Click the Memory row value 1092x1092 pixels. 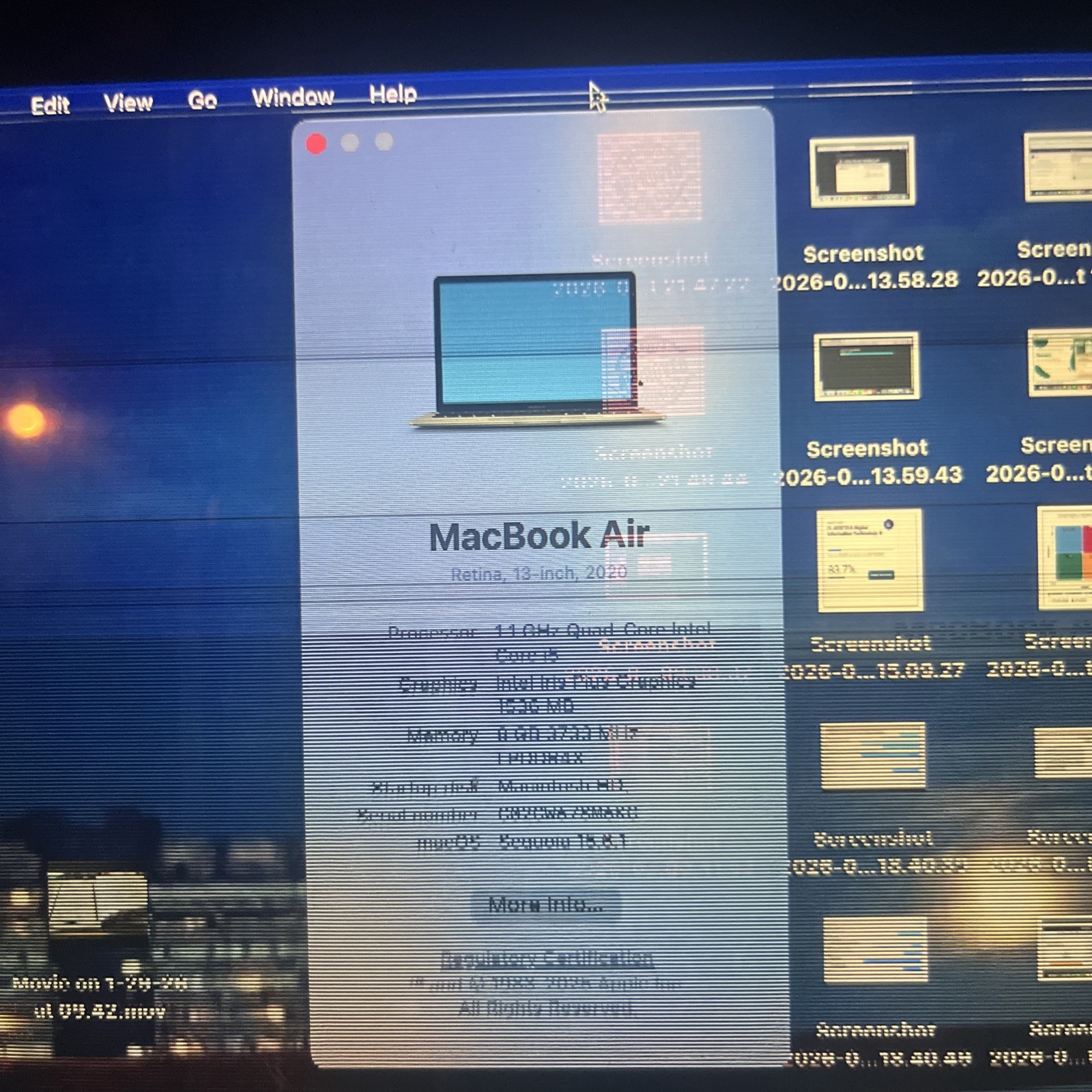pyautogui.click(x=567, y=745)
